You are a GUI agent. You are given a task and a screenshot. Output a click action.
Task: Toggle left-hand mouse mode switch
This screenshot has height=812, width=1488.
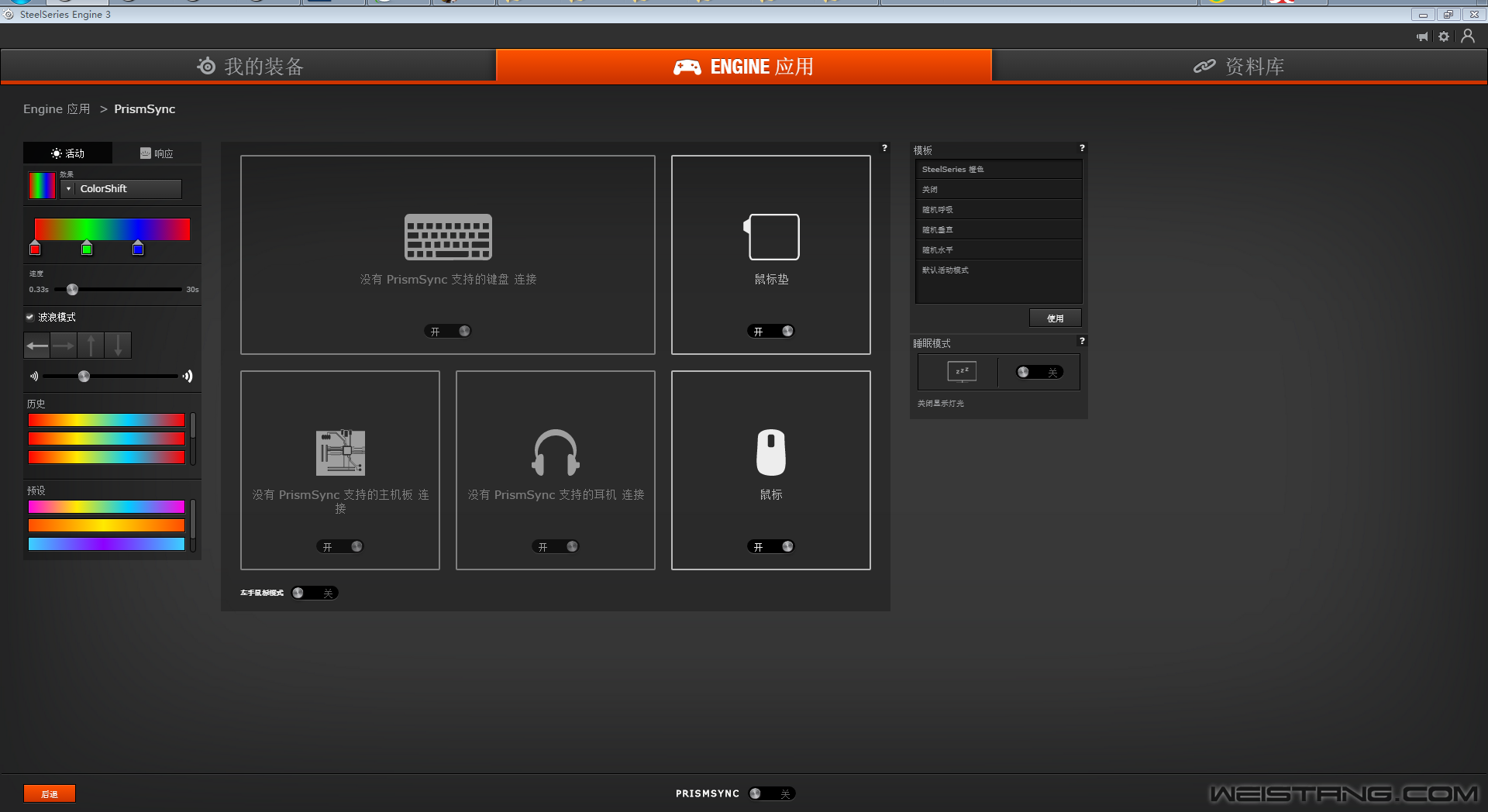pyautogui.click(x=314, y=593)
